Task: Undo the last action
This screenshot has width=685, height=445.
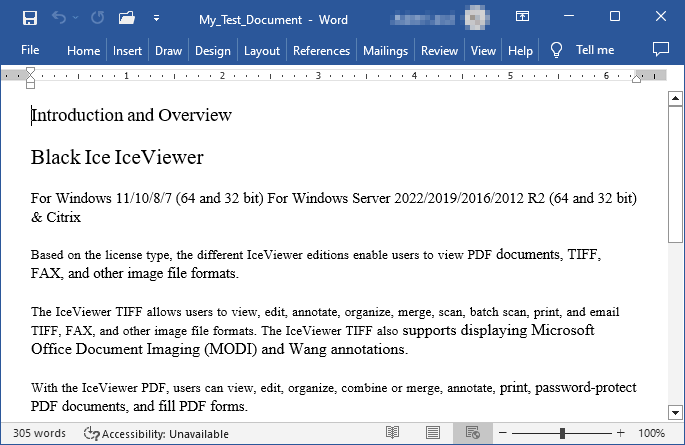Action: click(x=59, y=18)
